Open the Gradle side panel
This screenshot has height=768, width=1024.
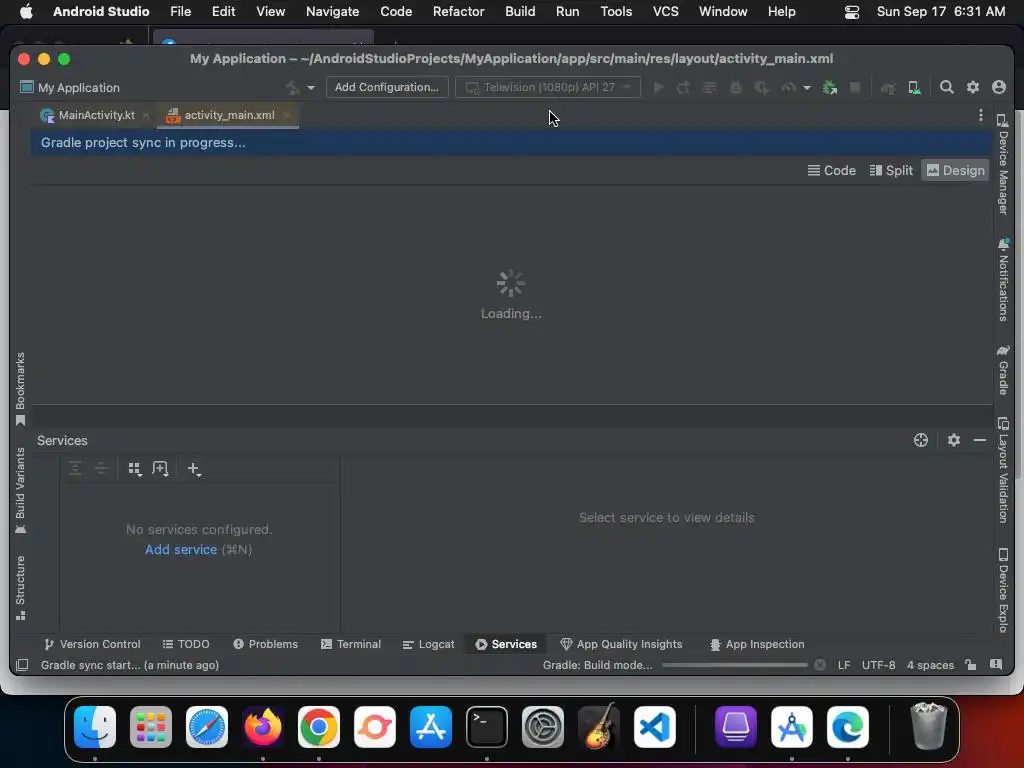click(x=1003, y=370)
